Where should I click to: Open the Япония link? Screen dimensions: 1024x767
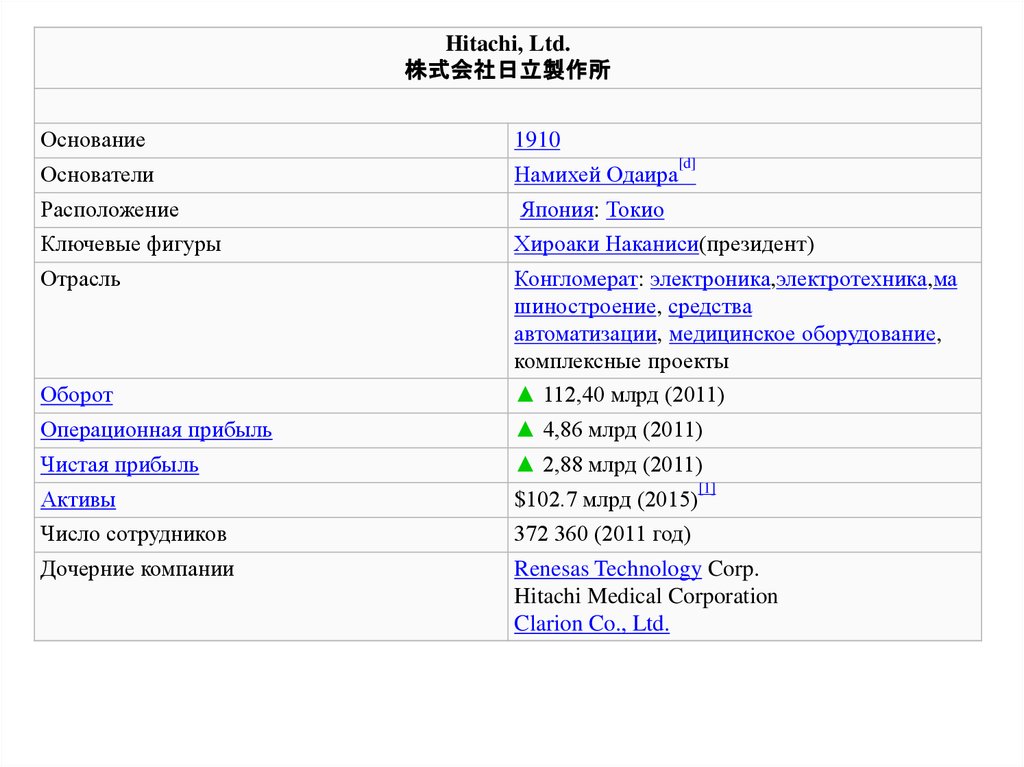pos(556,210)
